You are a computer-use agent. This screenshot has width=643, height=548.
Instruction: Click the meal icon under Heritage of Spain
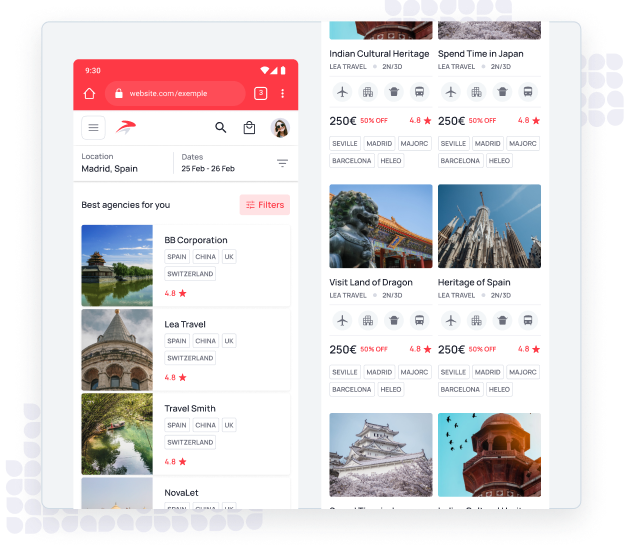[502, 320]
